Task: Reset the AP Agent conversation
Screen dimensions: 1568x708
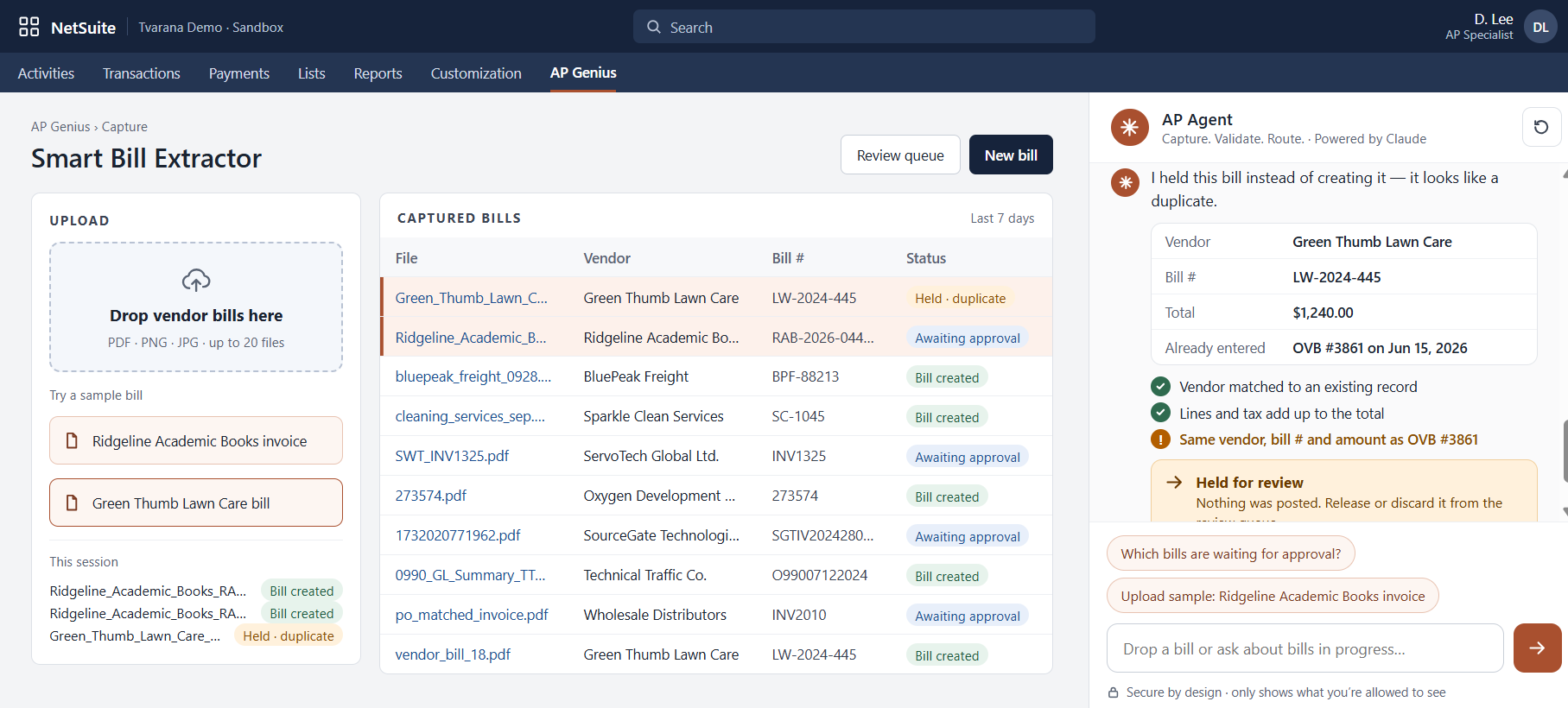Action: tap(1541, 127)
